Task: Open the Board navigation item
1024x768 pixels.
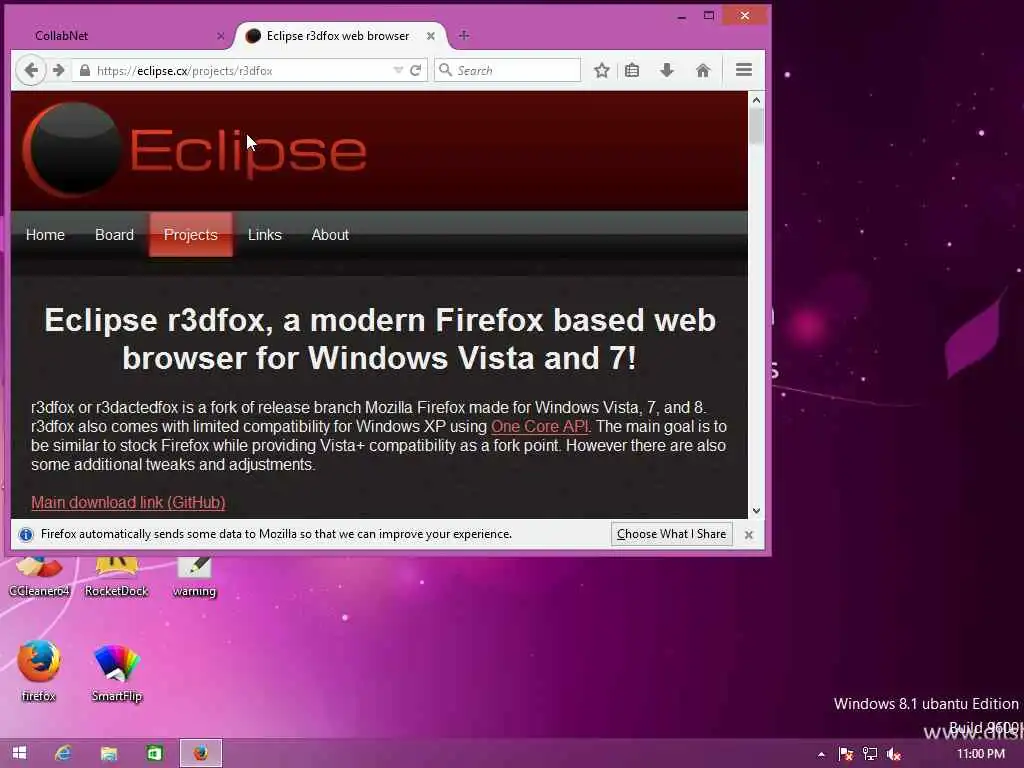Action: point(114,235)
